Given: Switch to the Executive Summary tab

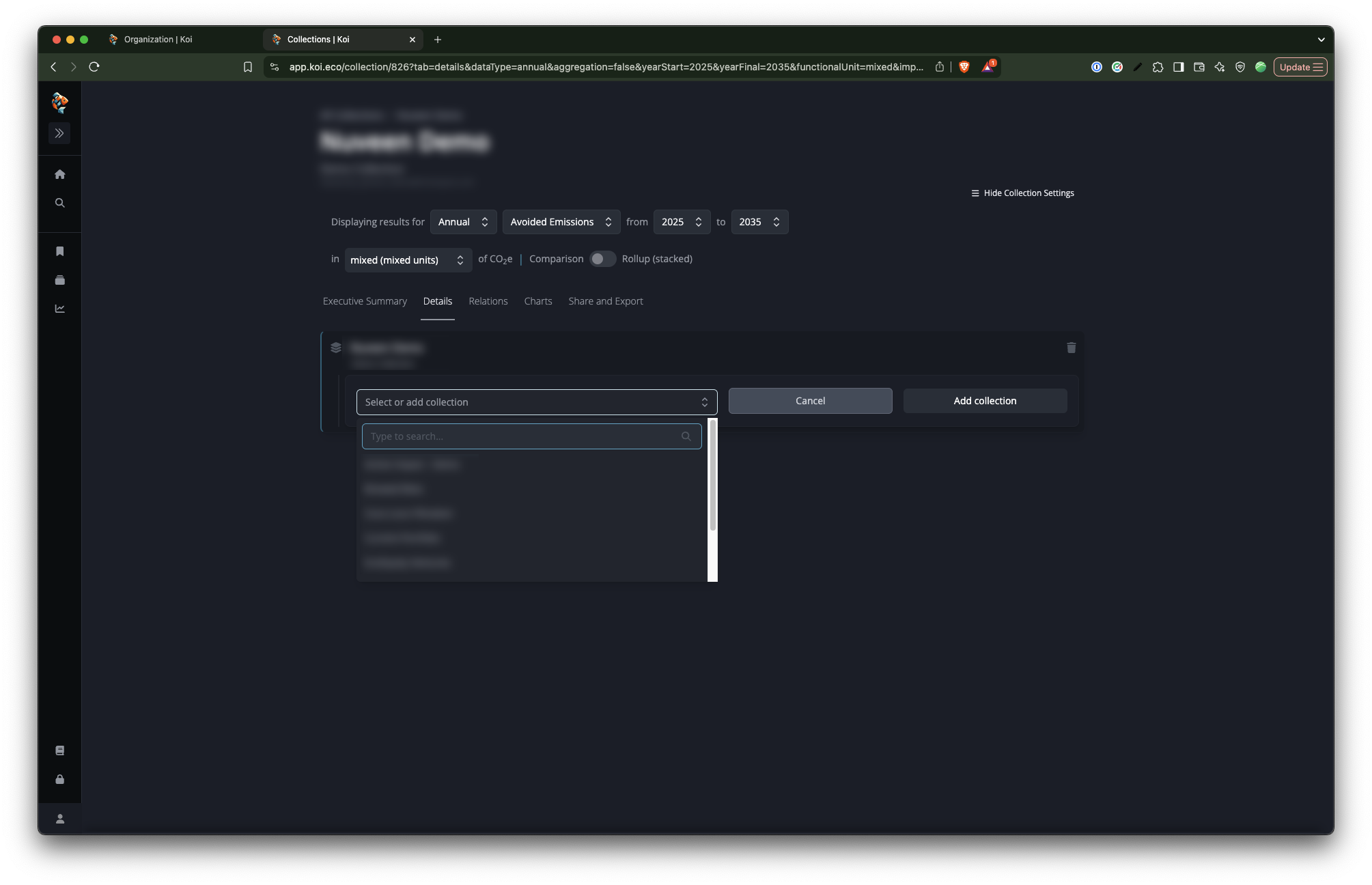Looking at the screenshot, I should coord(365,301).
